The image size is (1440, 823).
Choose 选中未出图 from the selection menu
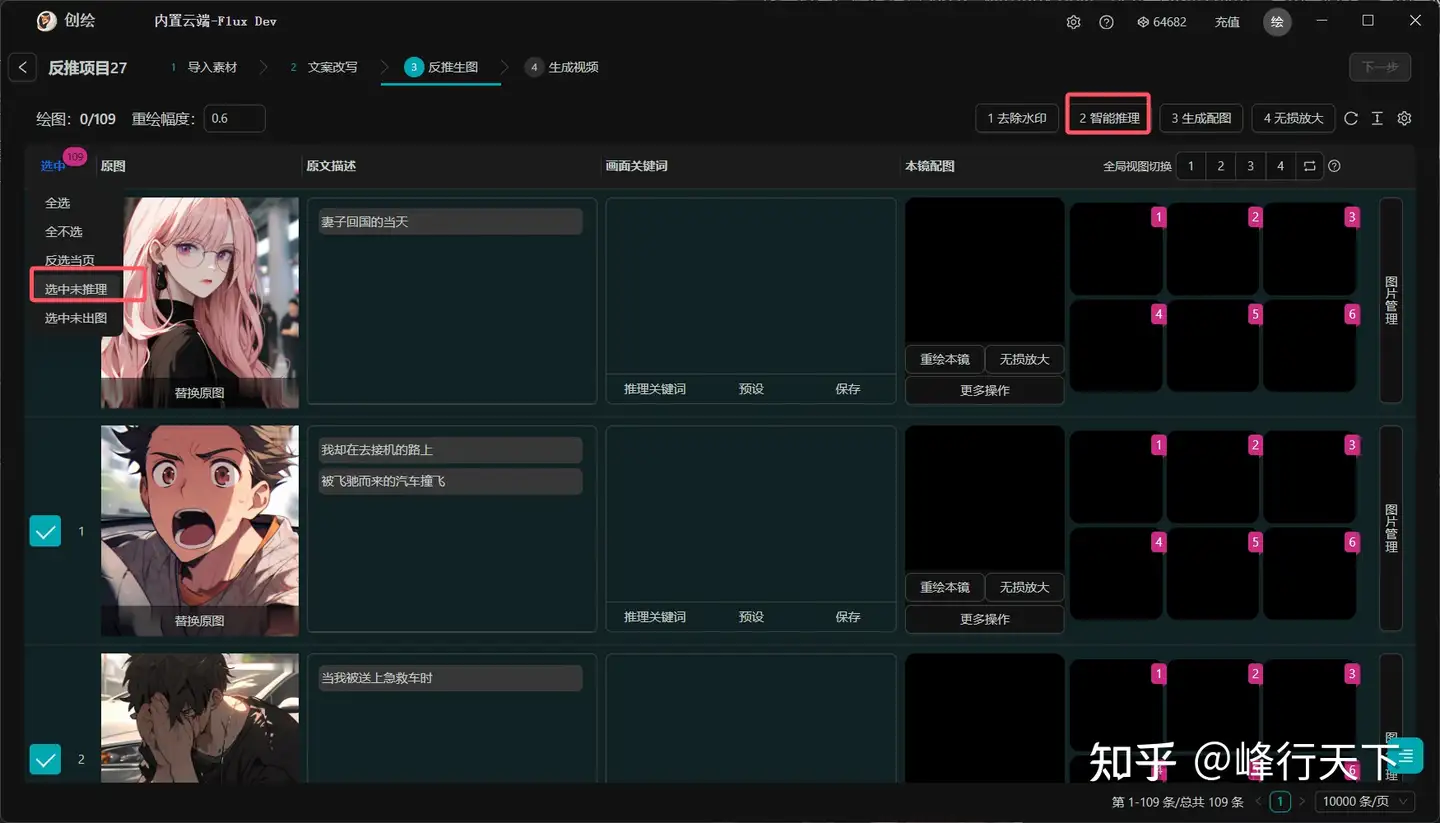tap(76, 318)
